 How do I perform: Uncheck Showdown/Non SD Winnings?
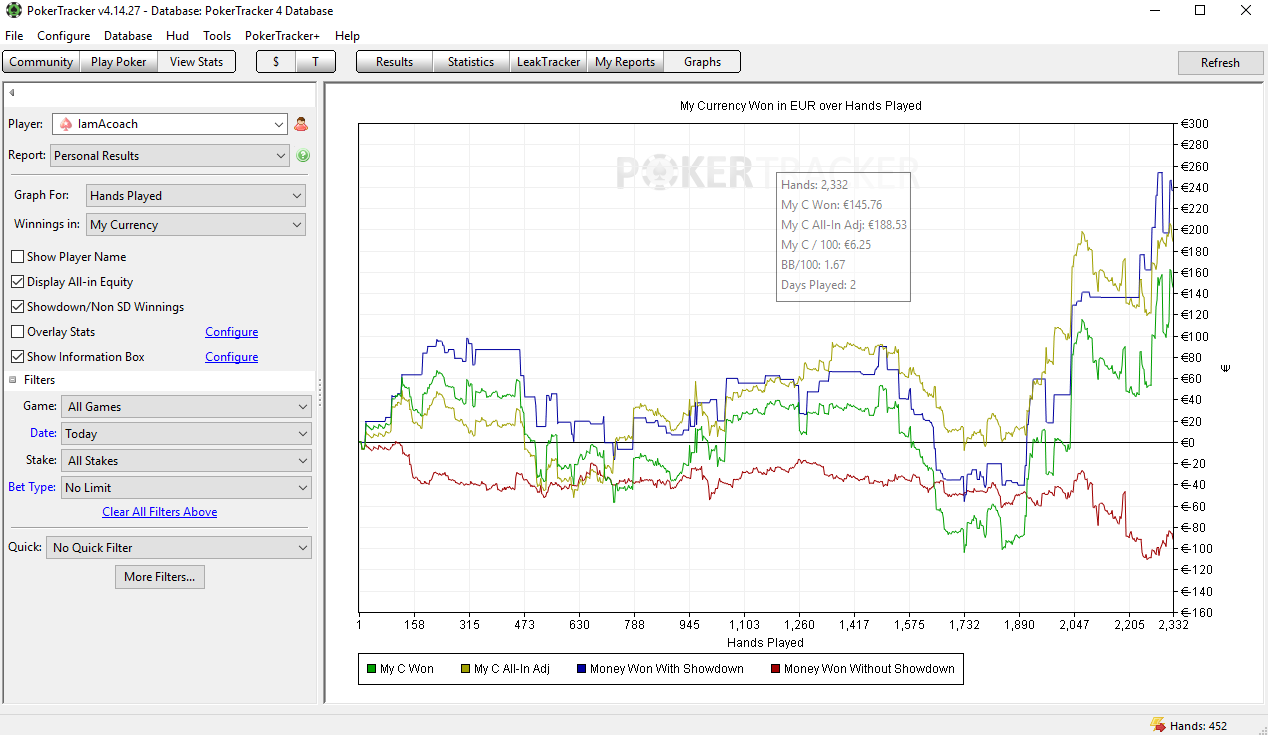[18, 307]
